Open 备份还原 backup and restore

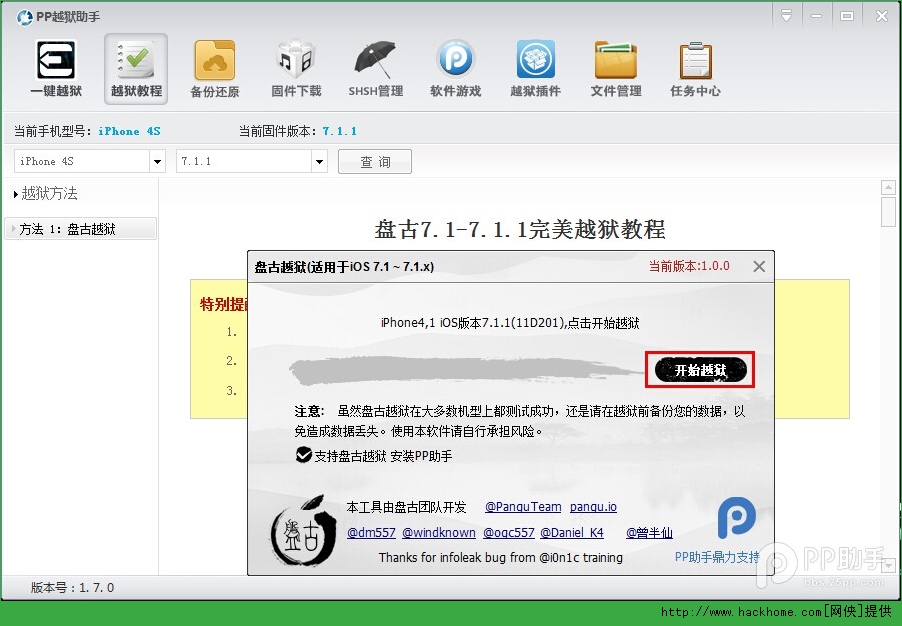tap(215, 69)
